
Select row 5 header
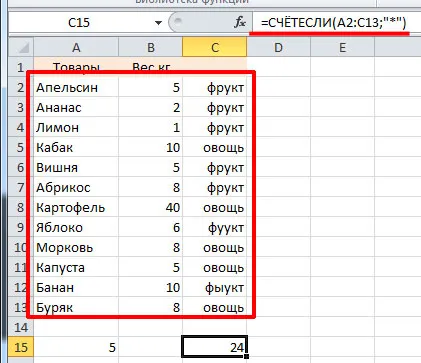coord(21,147)
